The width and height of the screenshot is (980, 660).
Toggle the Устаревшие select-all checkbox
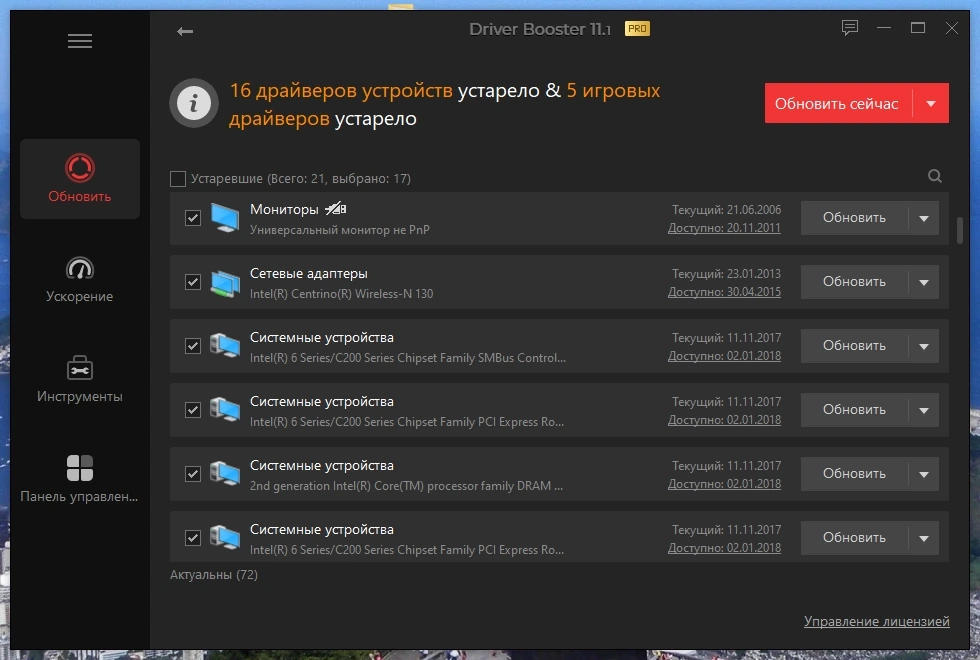178,179
